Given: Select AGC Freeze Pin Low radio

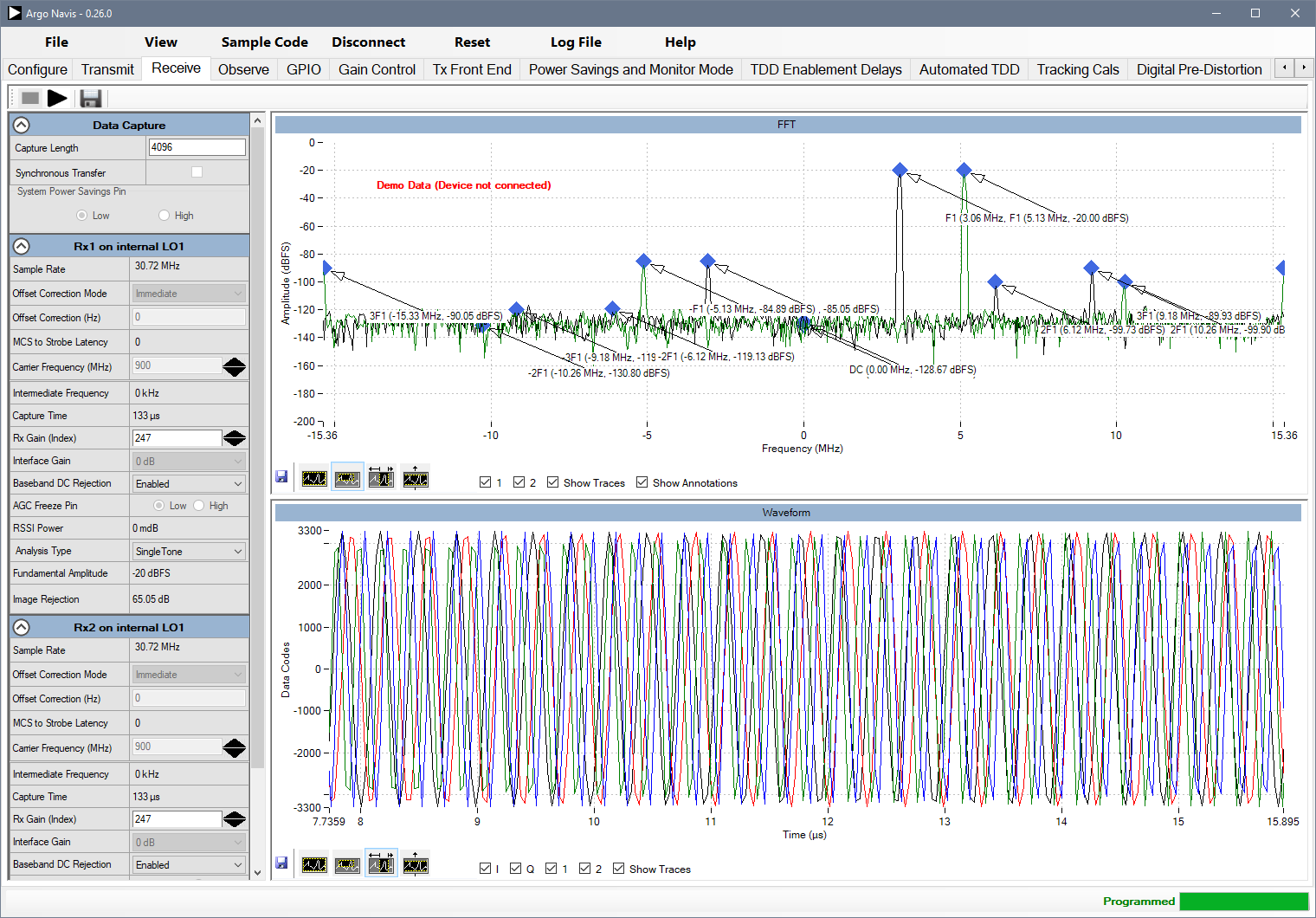Looking at the screenshot, I should pos(158,506).
